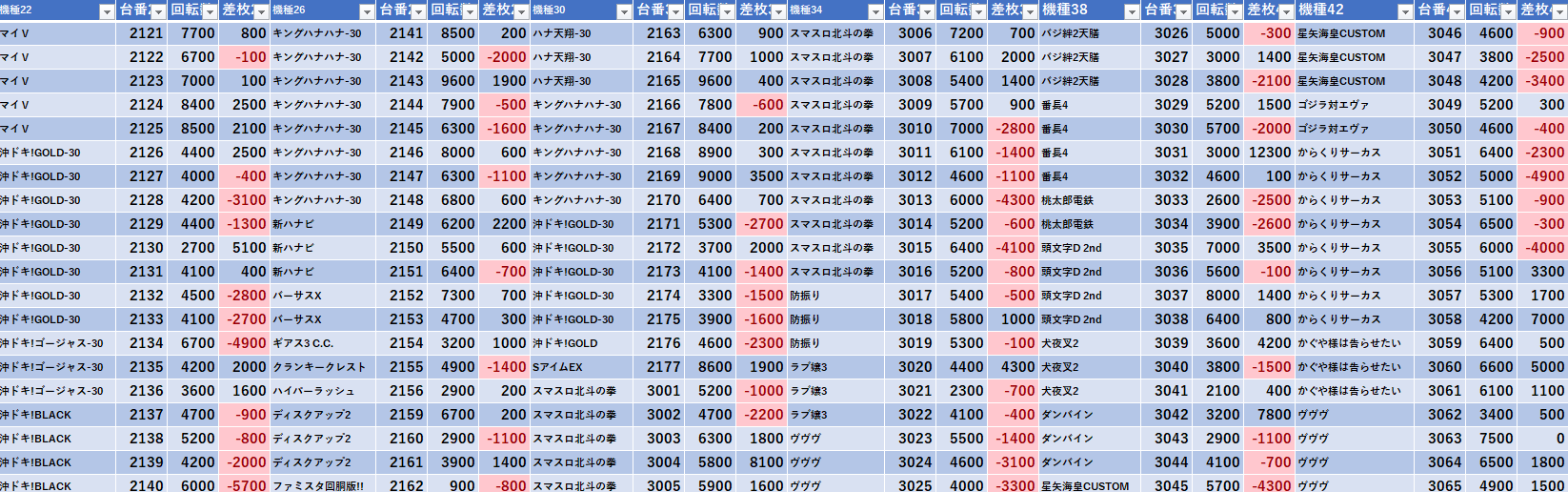Select the cell showing 12300
The image size is (1568, 492).
(x=1269, y=153)
